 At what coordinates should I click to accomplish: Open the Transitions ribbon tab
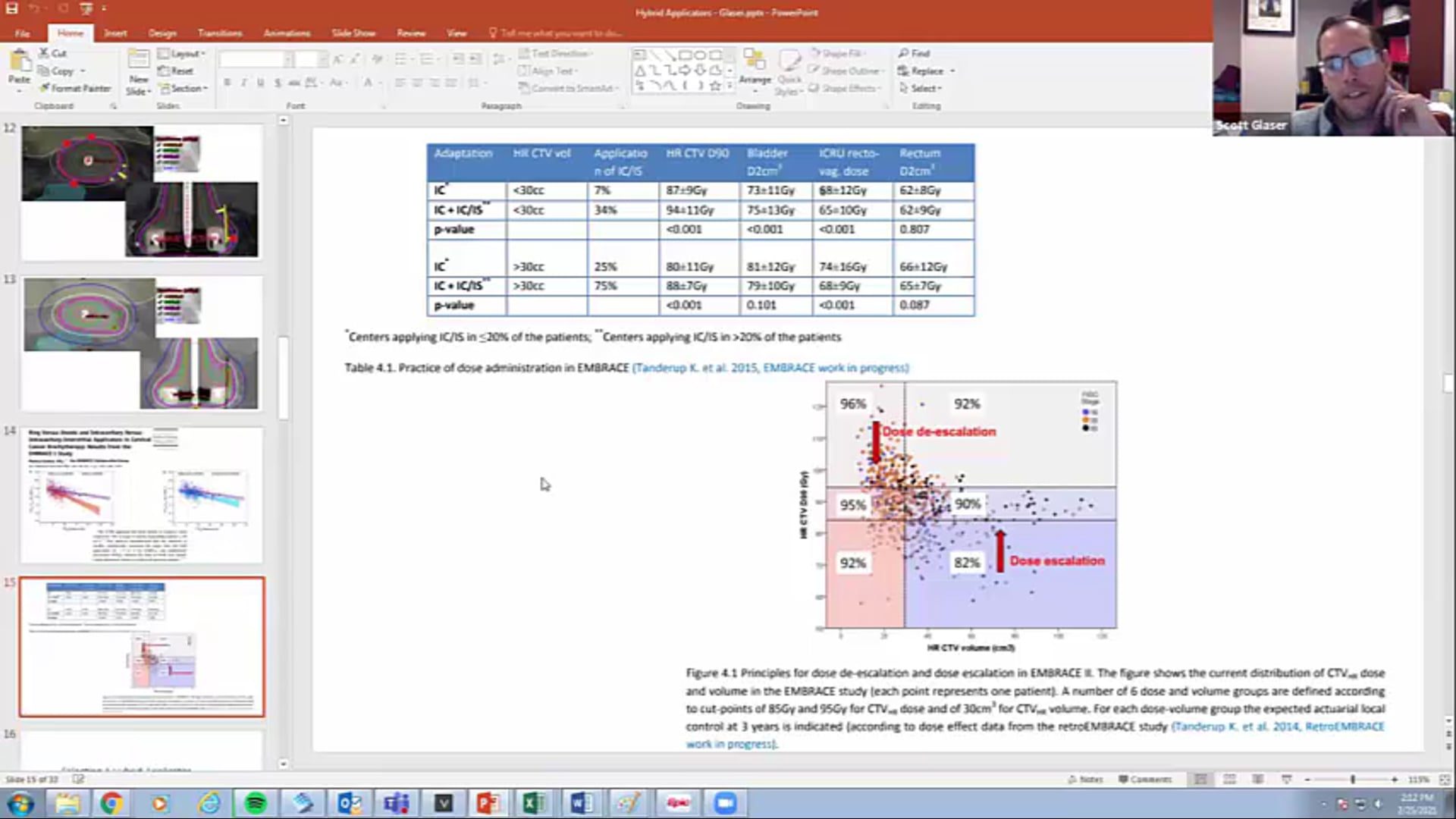tap(220, 33)
